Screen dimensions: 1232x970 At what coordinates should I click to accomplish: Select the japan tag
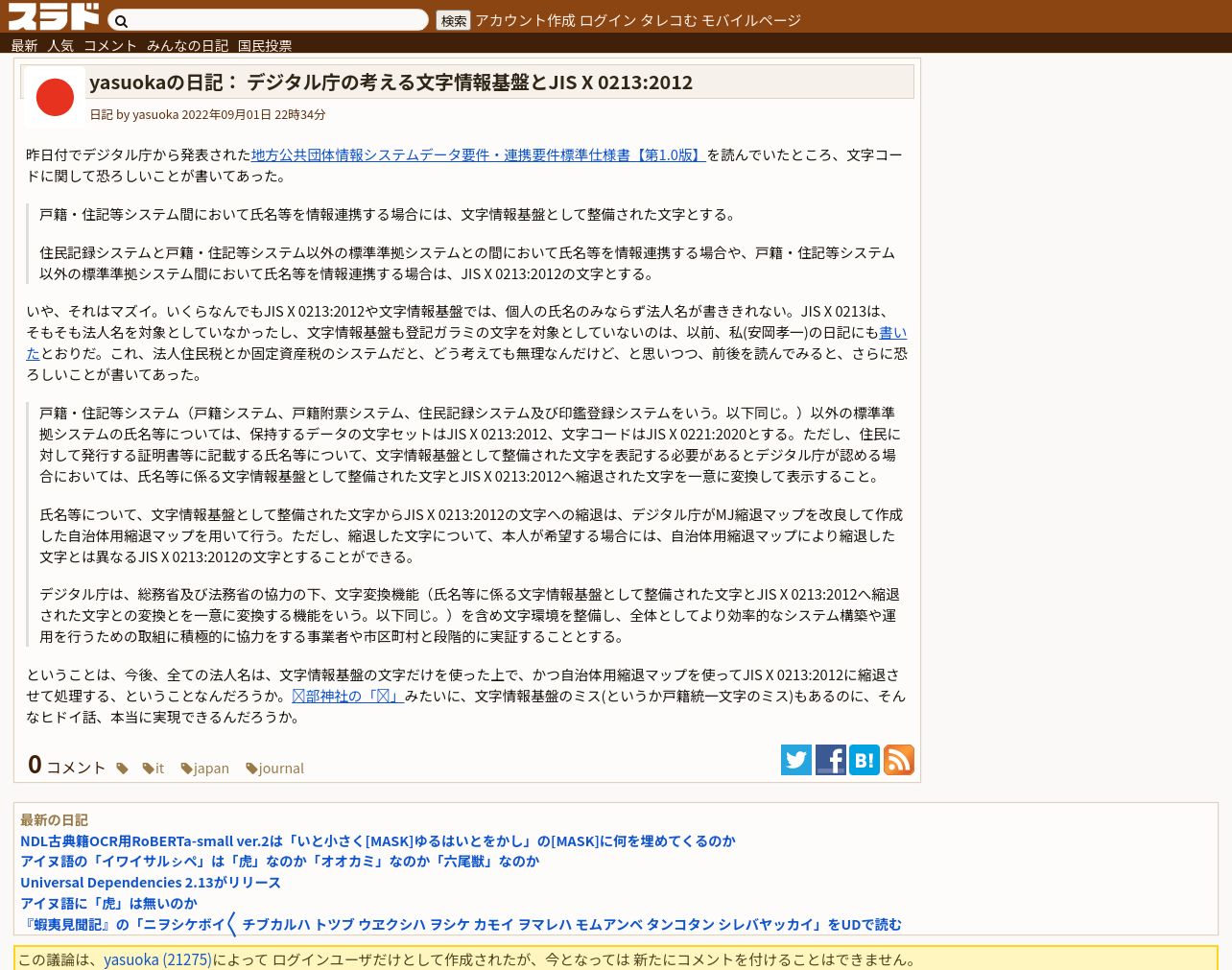pos(205,768)
